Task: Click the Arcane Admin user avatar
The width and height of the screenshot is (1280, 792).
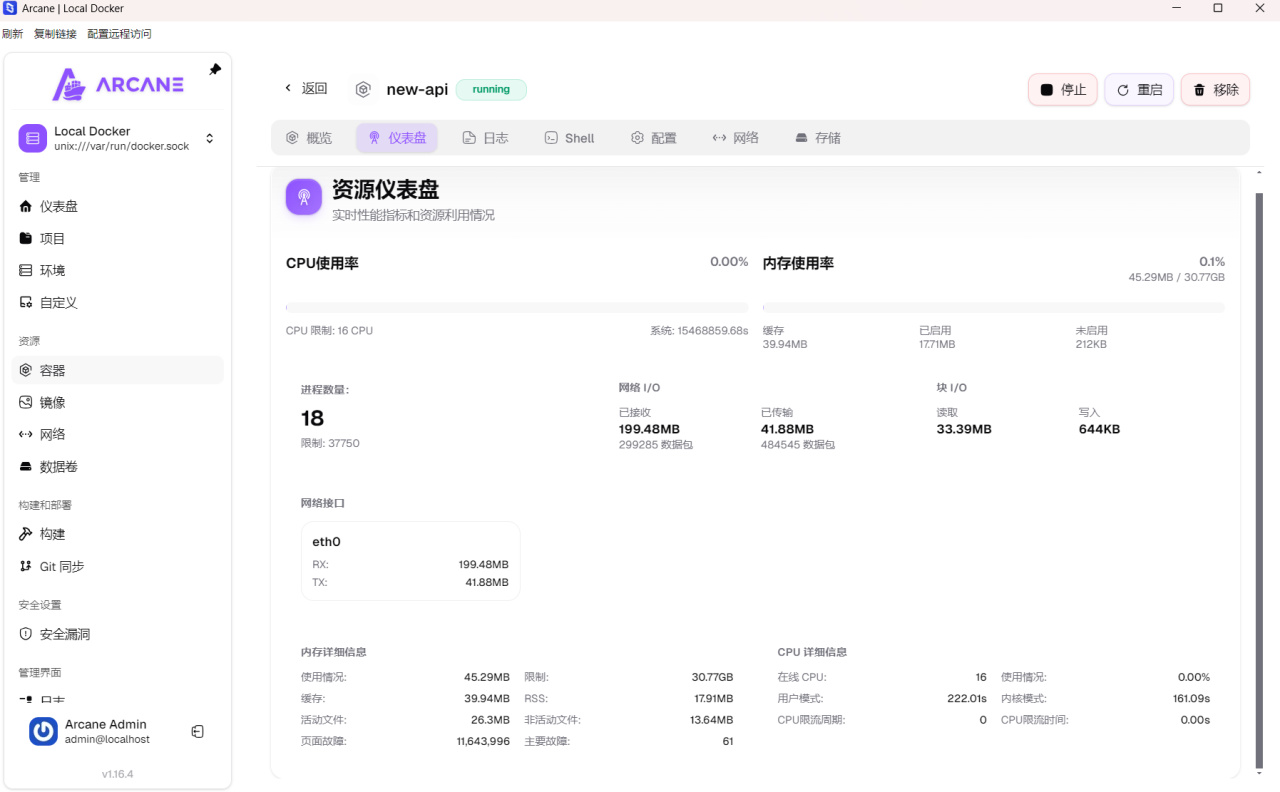Action: pos(43,732)
